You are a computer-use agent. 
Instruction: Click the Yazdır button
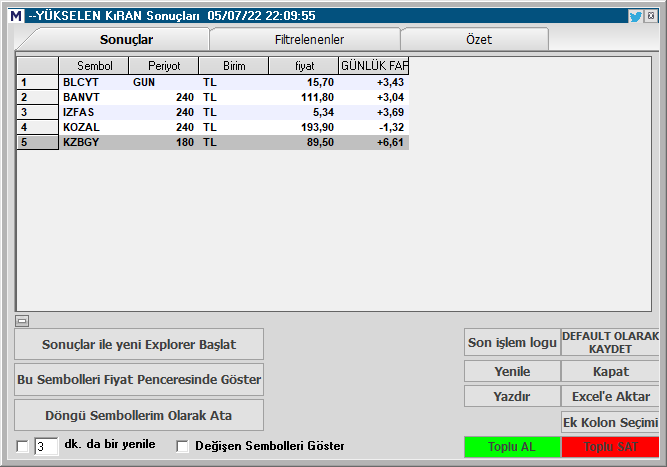pos(512,396)
